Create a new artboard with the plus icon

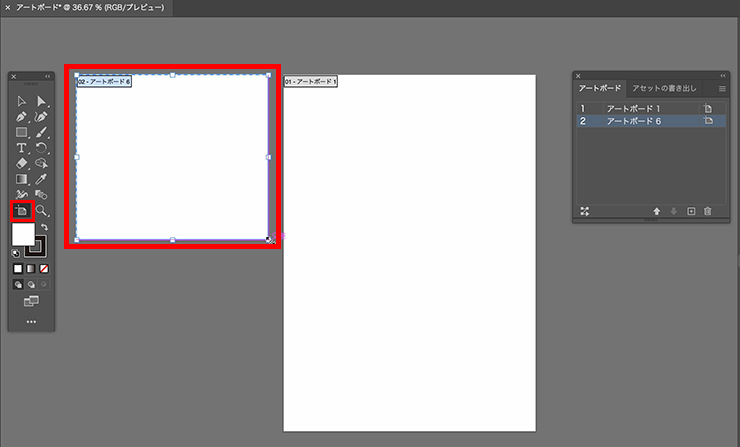coord(691,211)
